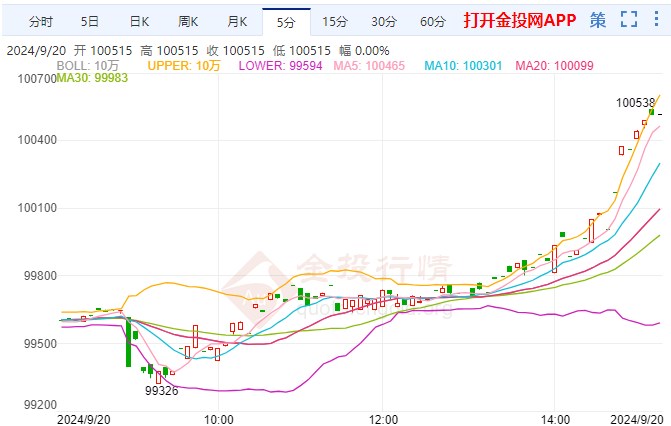
Task: Open the 5日 chart tab
Action: [x=90, y=21]
